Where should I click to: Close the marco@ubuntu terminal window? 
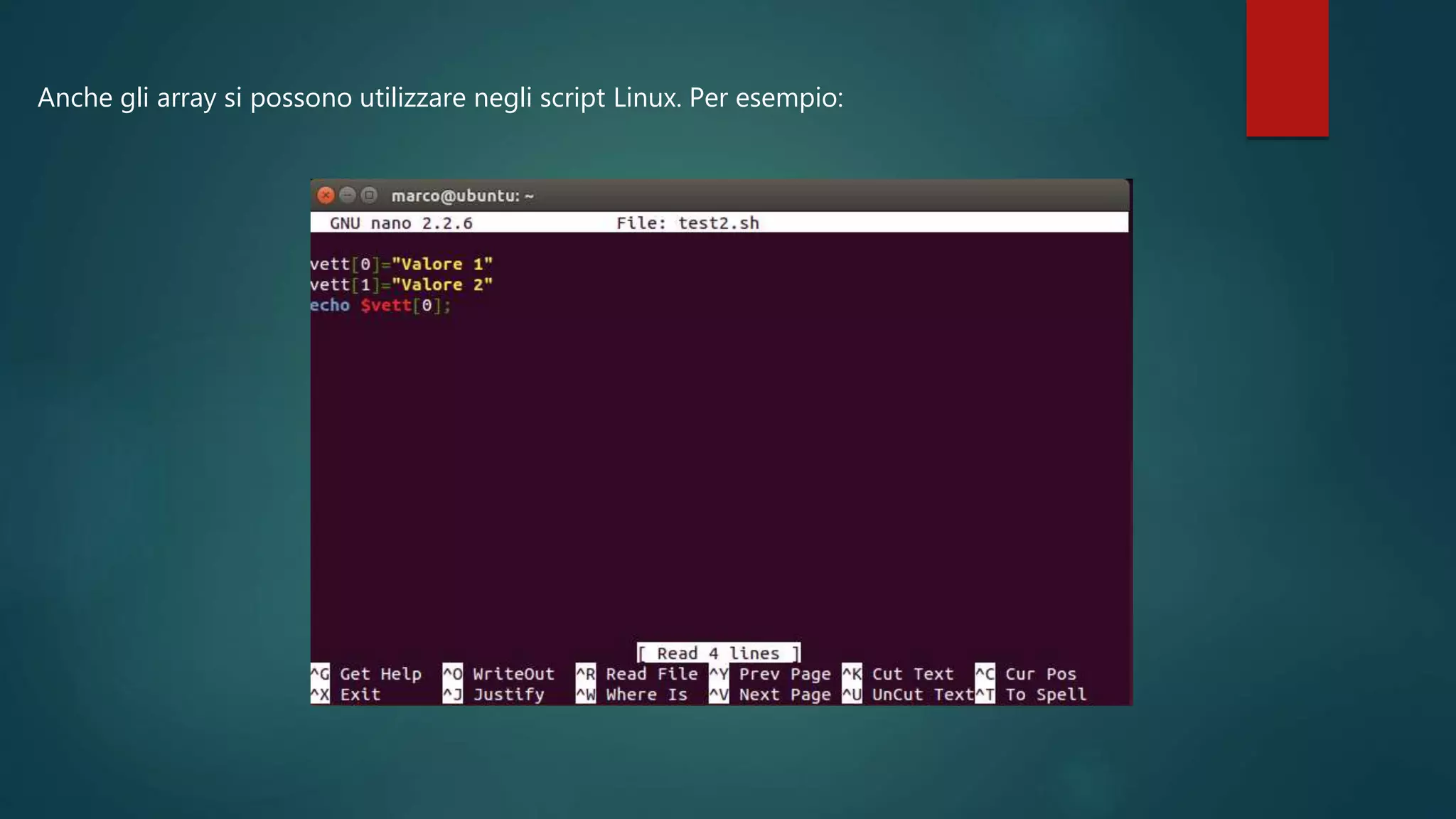tap(326, 195)
